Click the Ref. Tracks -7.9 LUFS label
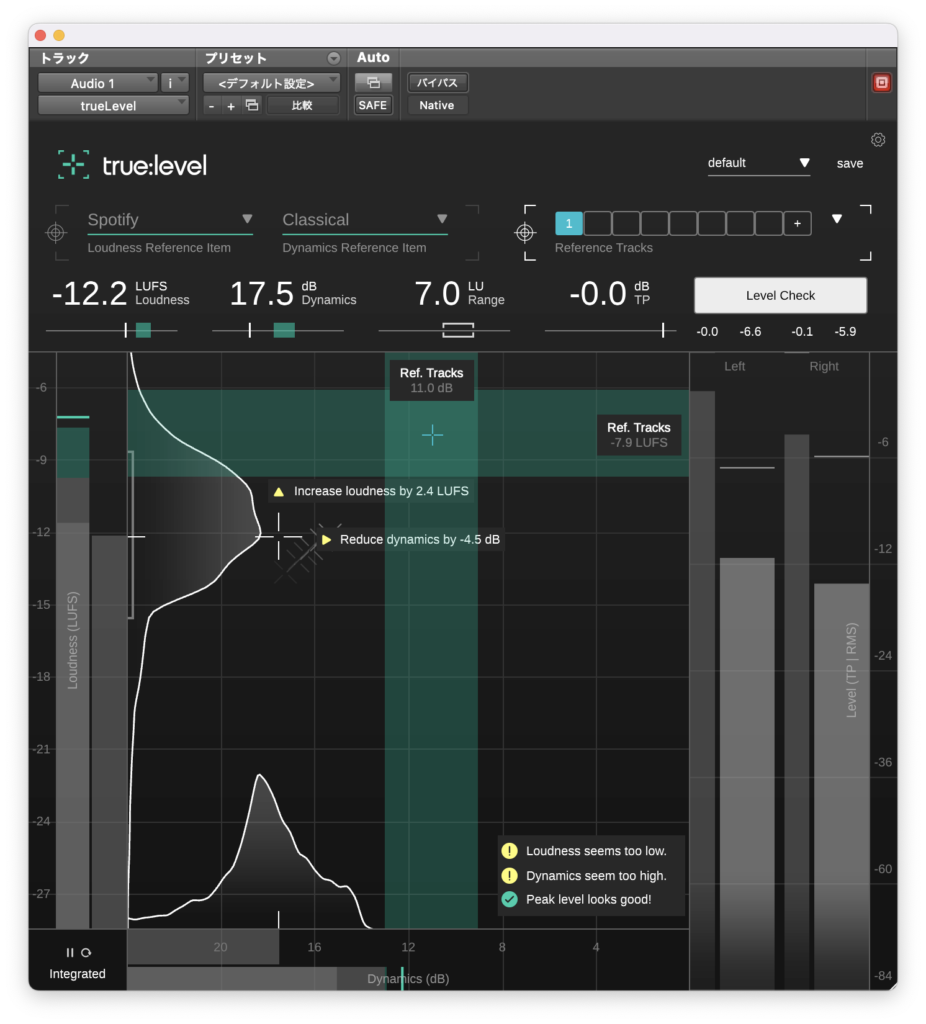The height and width of the screenshot is (1024, 926). click(639, 435)
